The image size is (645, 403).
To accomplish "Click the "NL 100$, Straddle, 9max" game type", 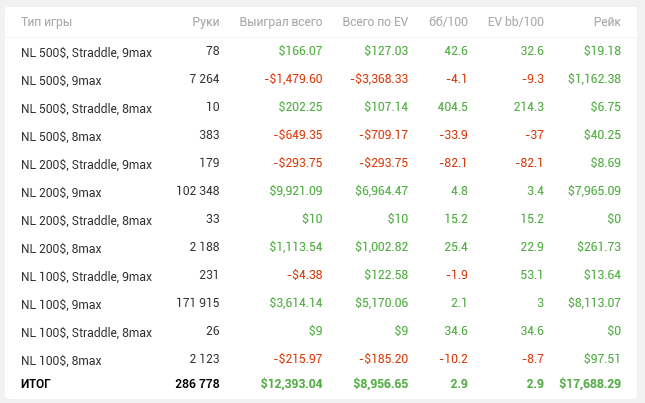I will coord(86,276).
